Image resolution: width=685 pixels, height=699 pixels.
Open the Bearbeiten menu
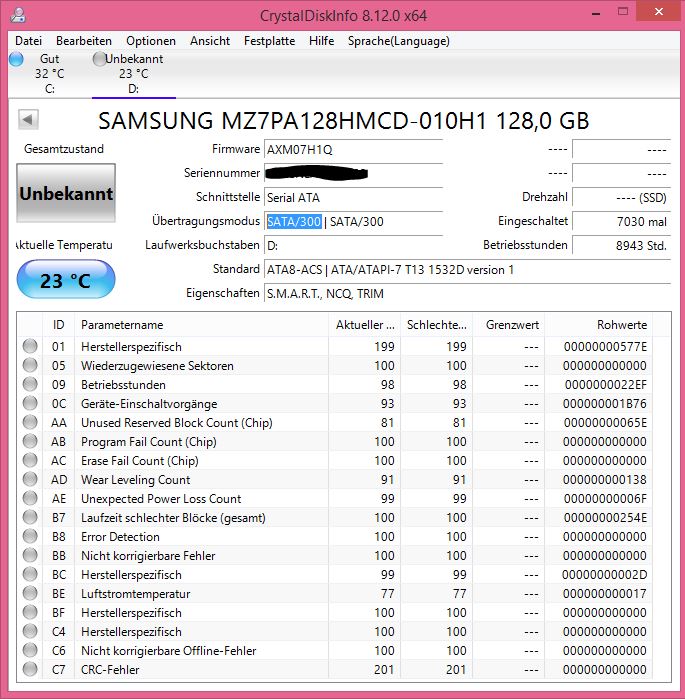click(84, 41)
